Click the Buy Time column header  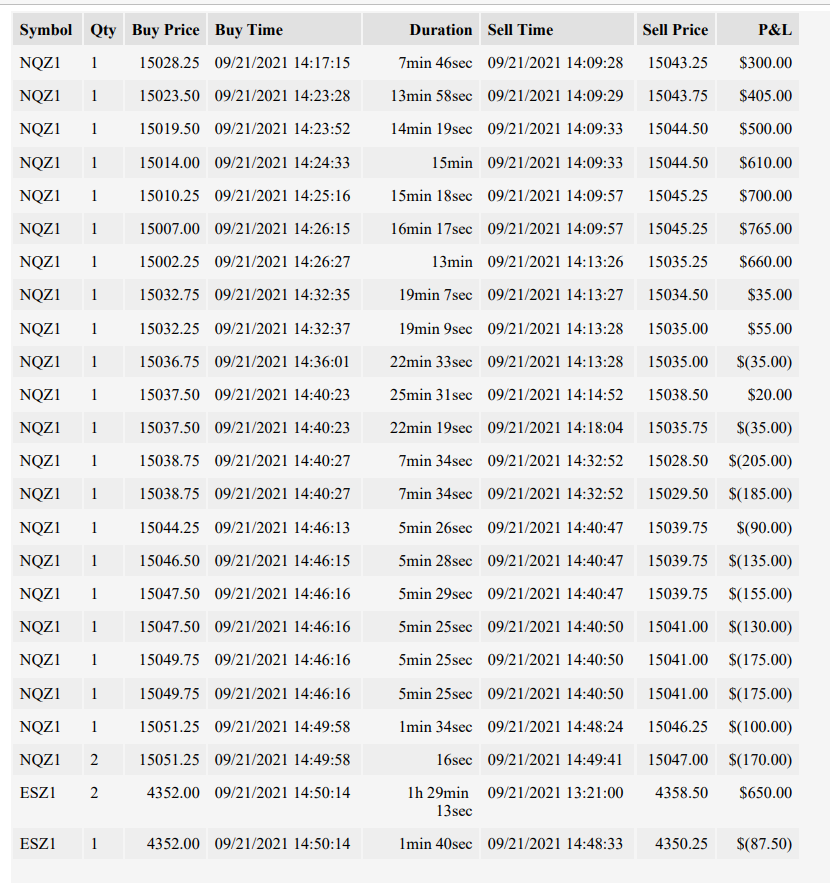point(283,29)
